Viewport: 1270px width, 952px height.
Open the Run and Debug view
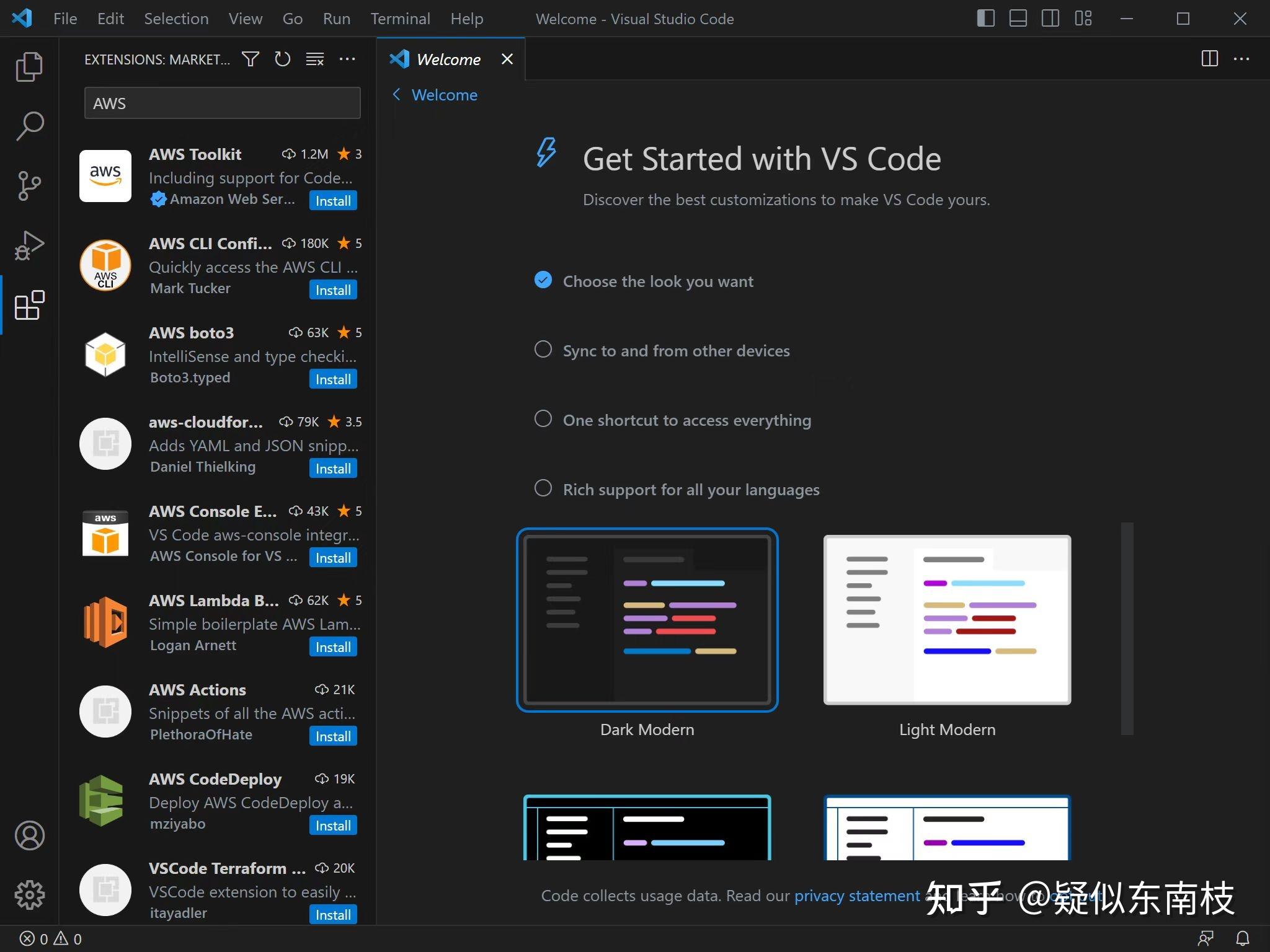tap(29, 245)
